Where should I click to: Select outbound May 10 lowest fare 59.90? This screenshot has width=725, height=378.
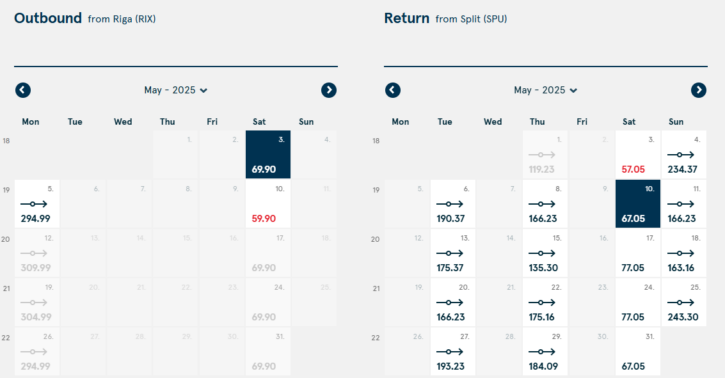coord(268,204)
